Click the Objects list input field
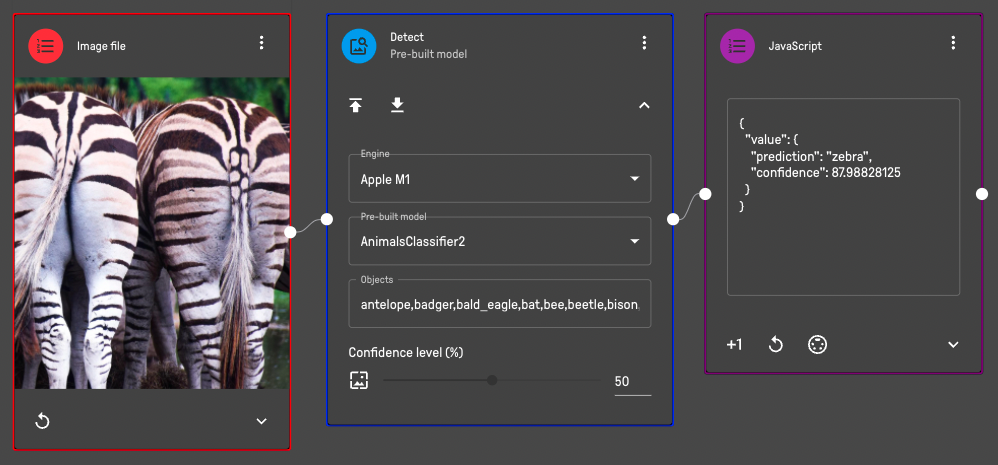Screen dimensions: 998x465 [x=499, y=304]
